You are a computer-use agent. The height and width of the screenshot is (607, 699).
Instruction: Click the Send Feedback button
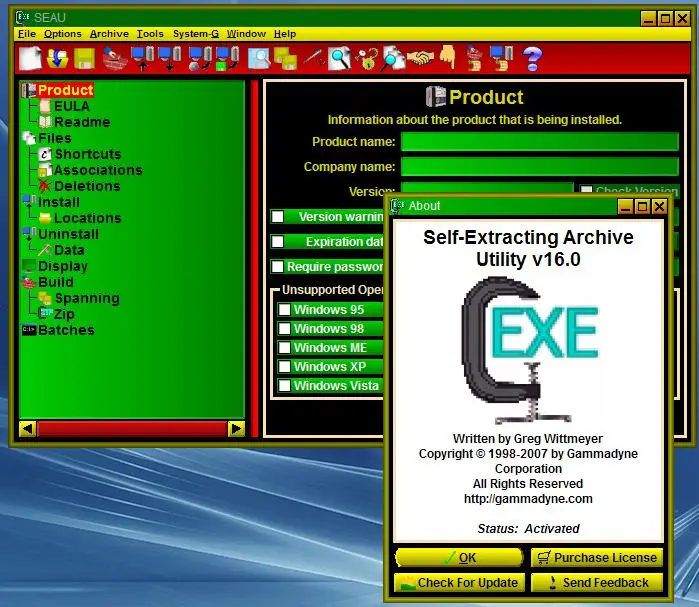[x=597, y=582]
